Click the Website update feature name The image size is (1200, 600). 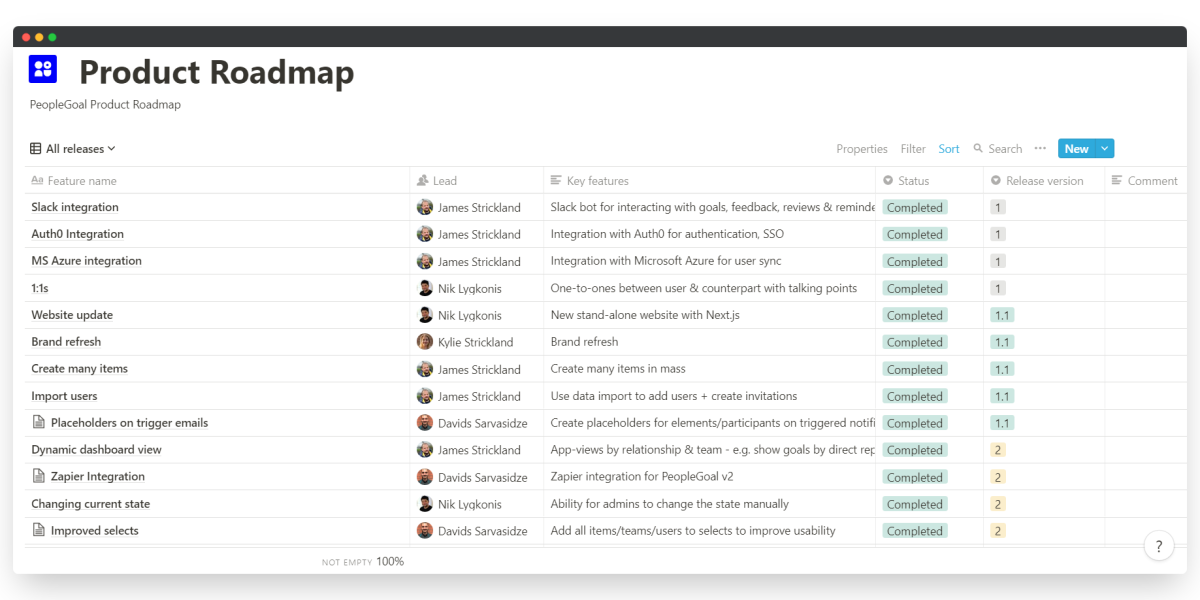(x=72, y=315)
